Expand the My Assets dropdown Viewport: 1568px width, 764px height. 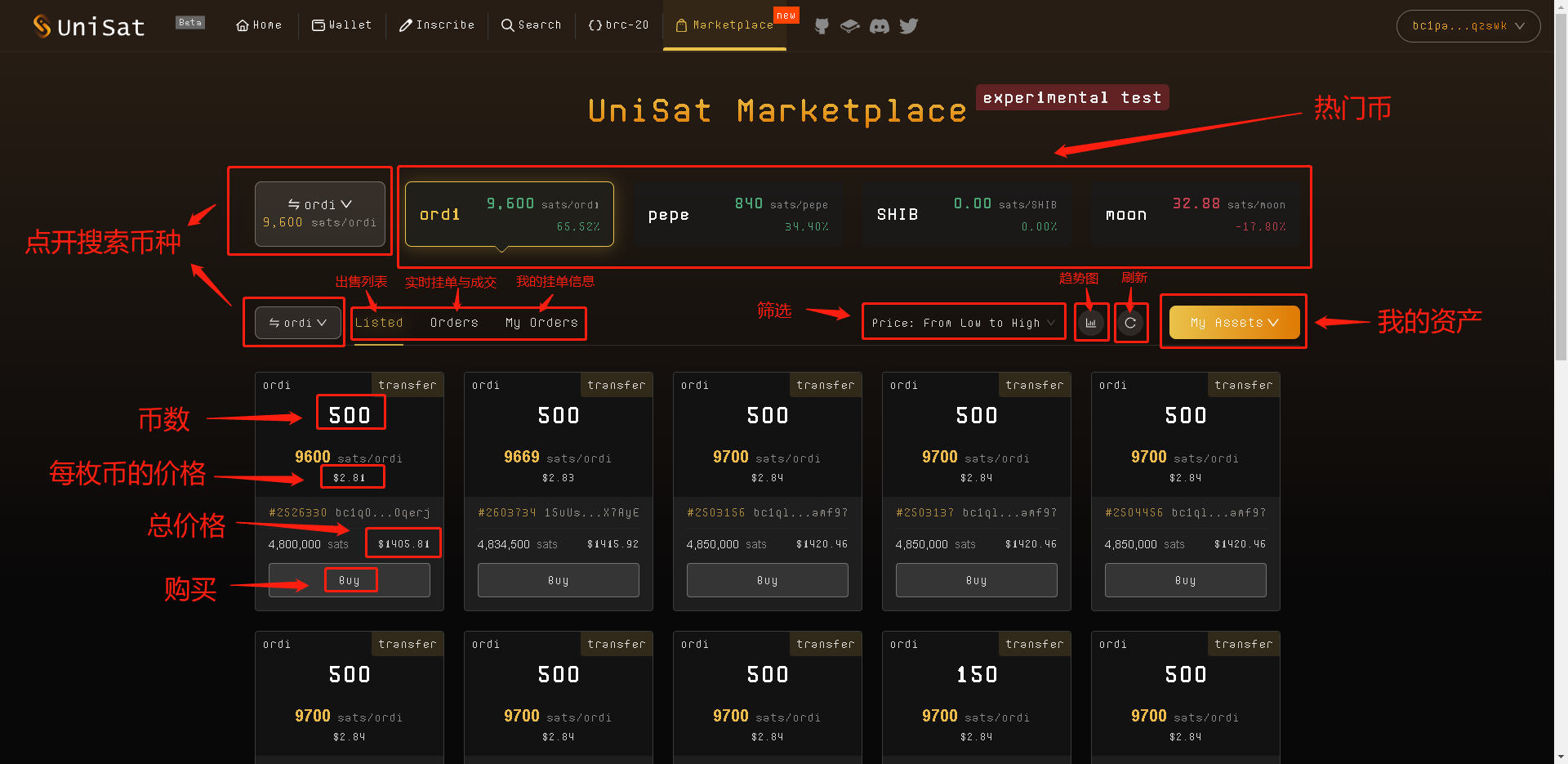pos(1233,322)
